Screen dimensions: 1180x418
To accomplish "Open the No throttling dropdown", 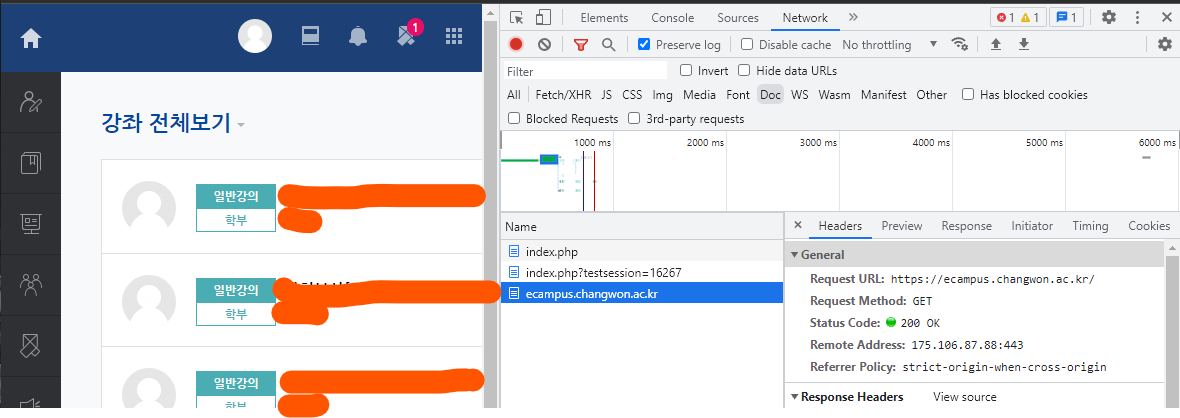I will (890, 44).
